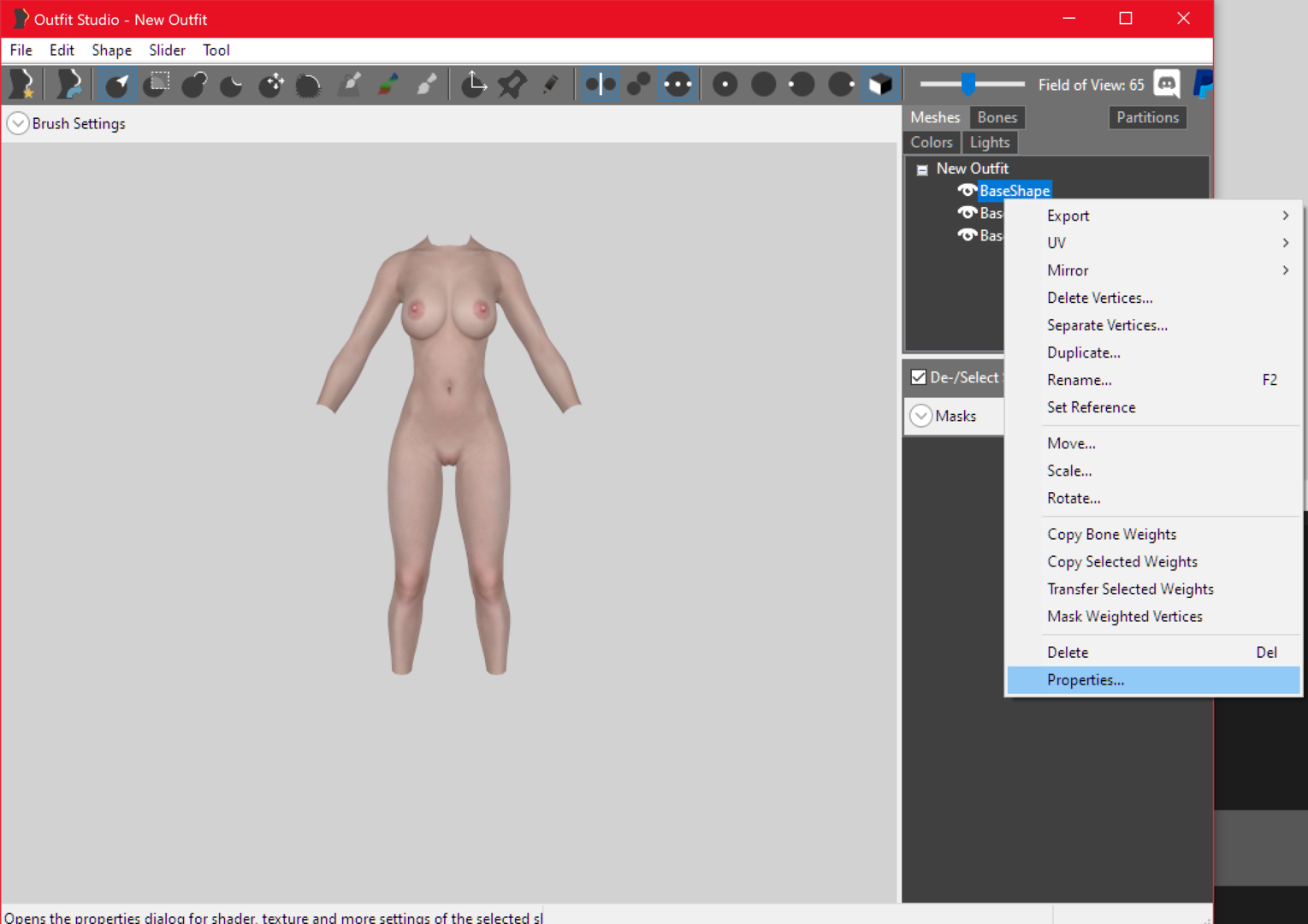Click the circle with center dot icon
Screen dimensions: 1308x924
725,84
